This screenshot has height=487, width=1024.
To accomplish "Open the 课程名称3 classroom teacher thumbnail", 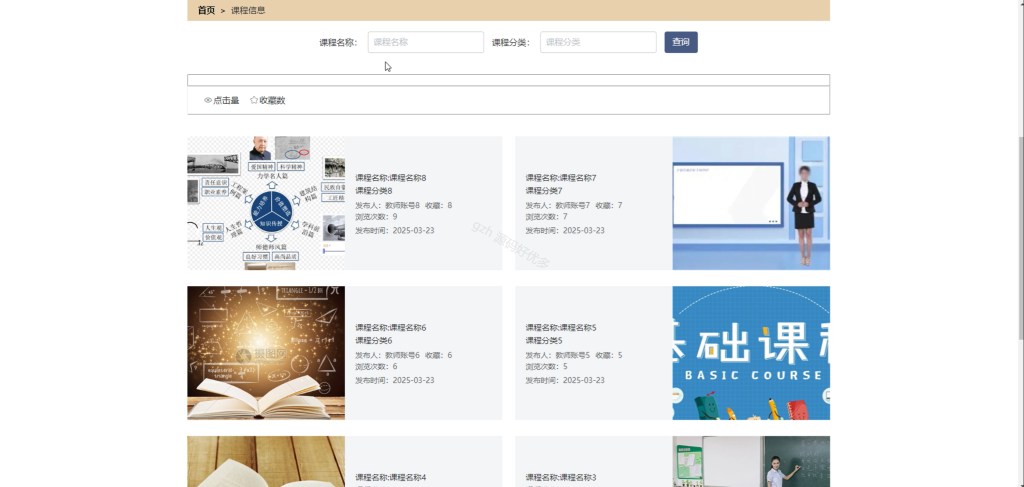I will [751, 462].
